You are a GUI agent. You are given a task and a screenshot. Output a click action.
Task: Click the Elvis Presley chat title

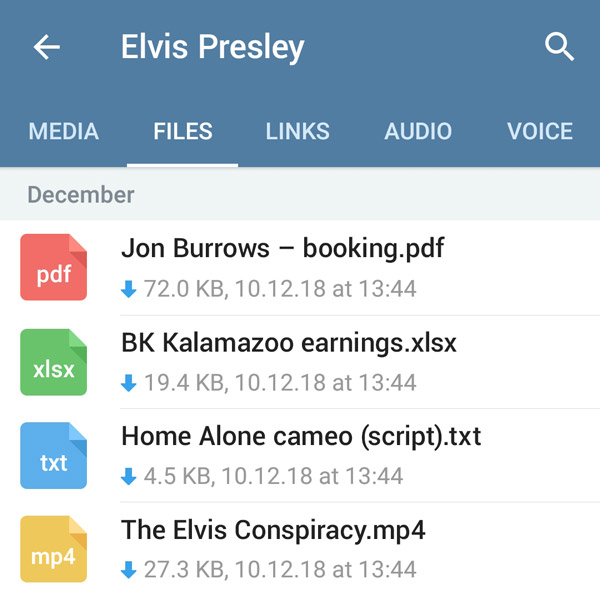click(x=212, y=47)
